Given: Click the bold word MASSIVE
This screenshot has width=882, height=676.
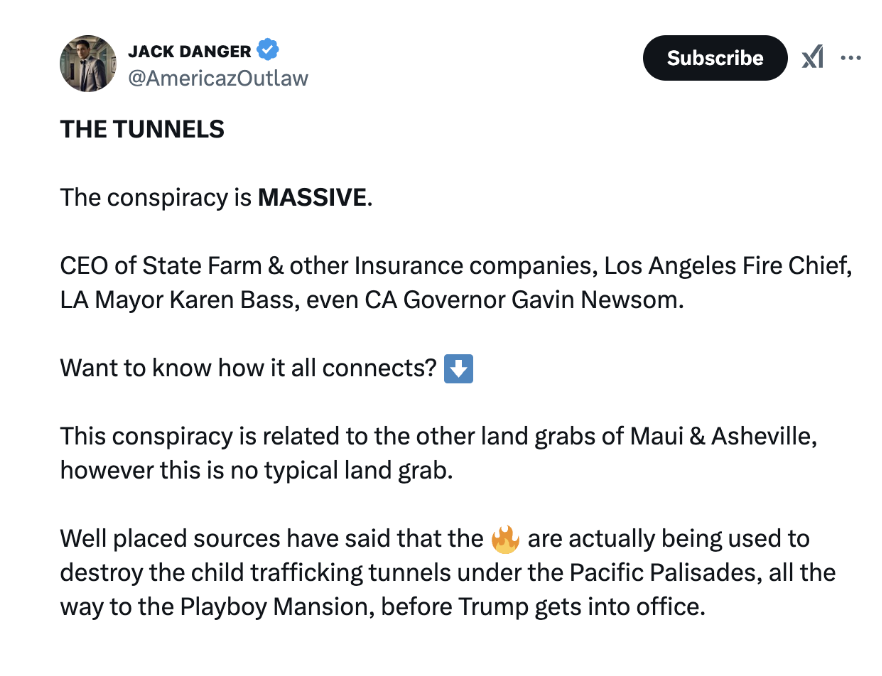Looking at the screenshot, I should click(x=312, y=197).
